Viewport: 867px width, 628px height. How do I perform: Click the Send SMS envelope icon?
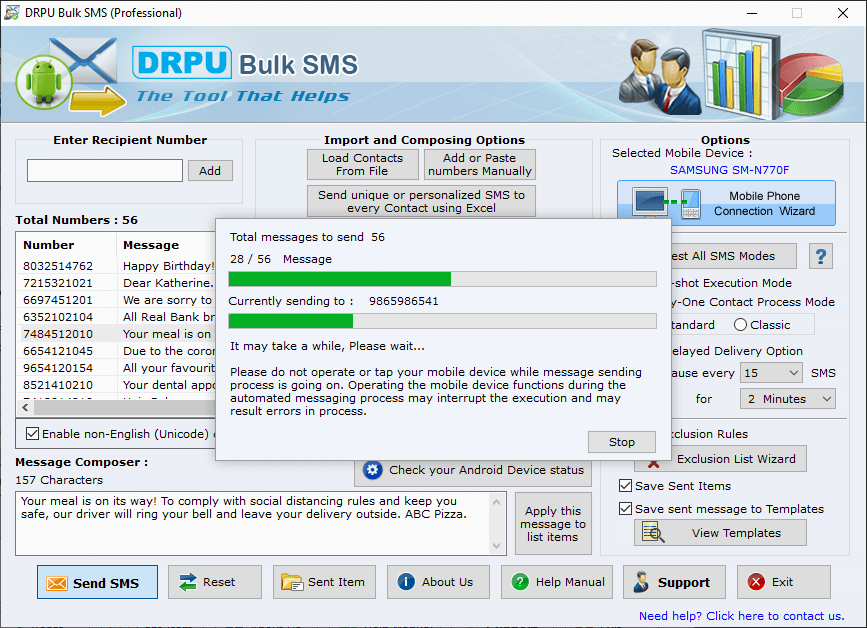tap(57, 583)
